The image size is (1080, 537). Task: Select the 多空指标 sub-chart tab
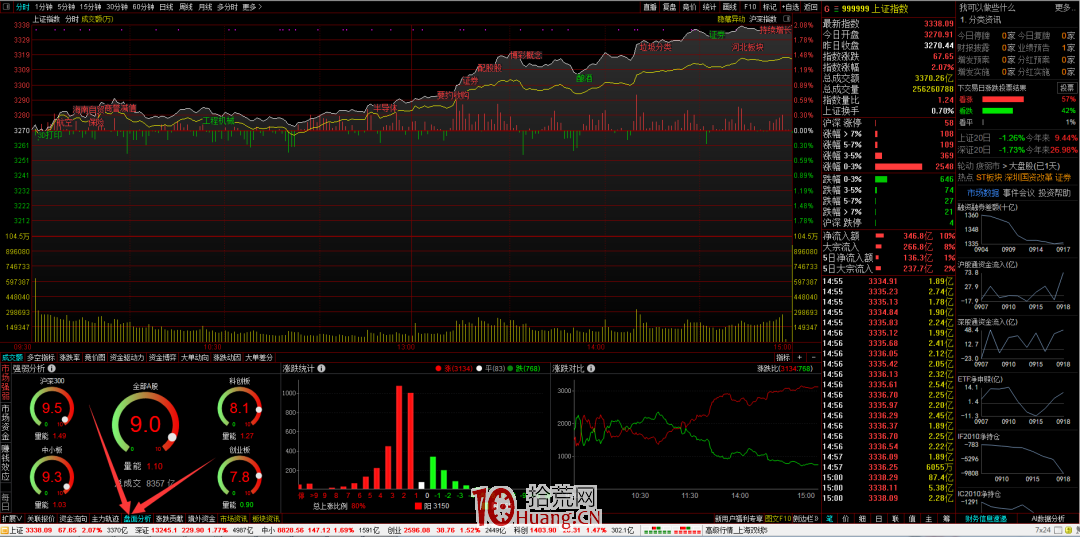(x=41, y=357)
